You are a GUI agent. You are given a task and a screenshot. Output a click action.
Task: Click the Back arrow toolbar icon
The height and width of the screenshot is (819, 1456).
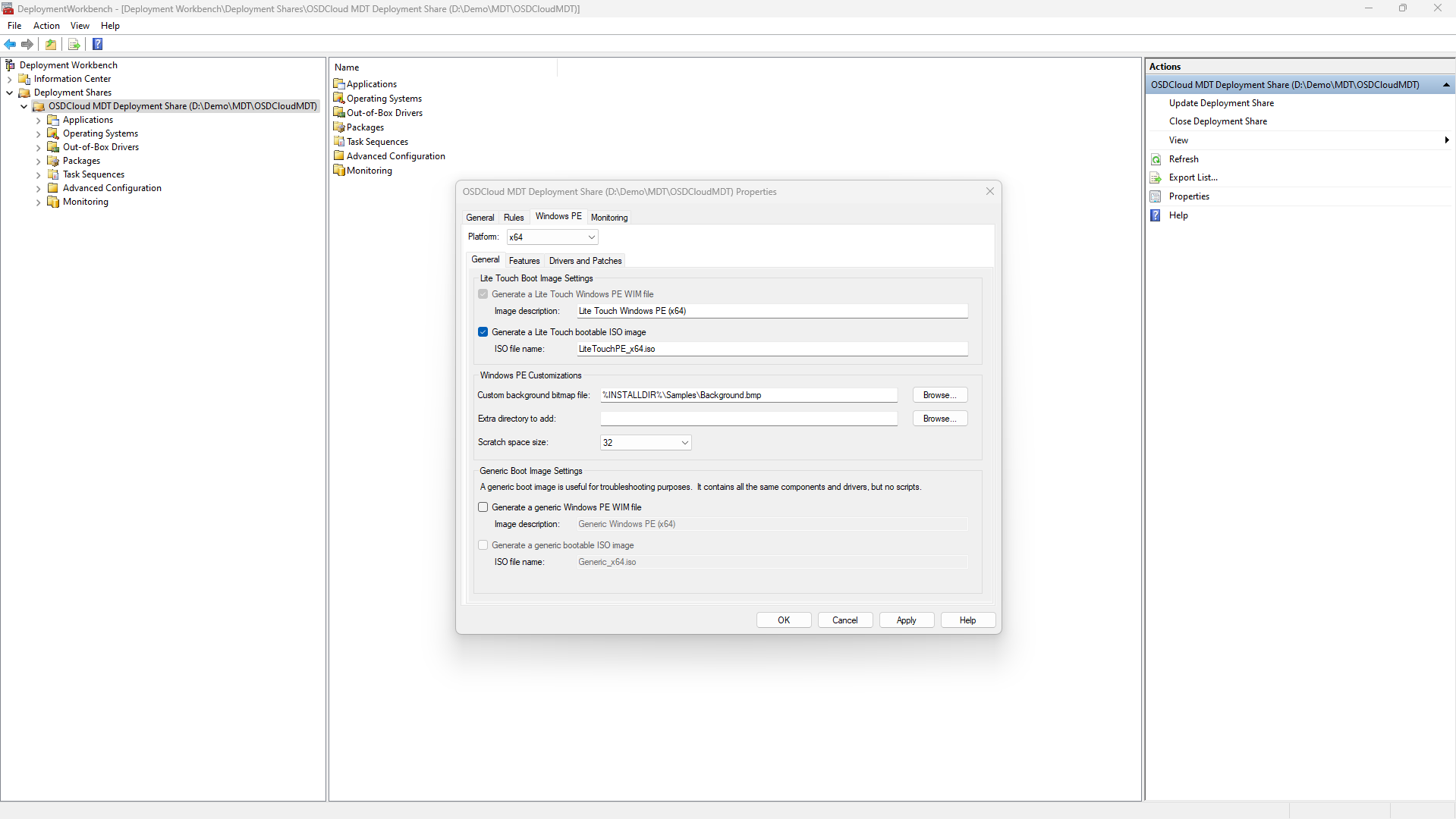point(11,45)
